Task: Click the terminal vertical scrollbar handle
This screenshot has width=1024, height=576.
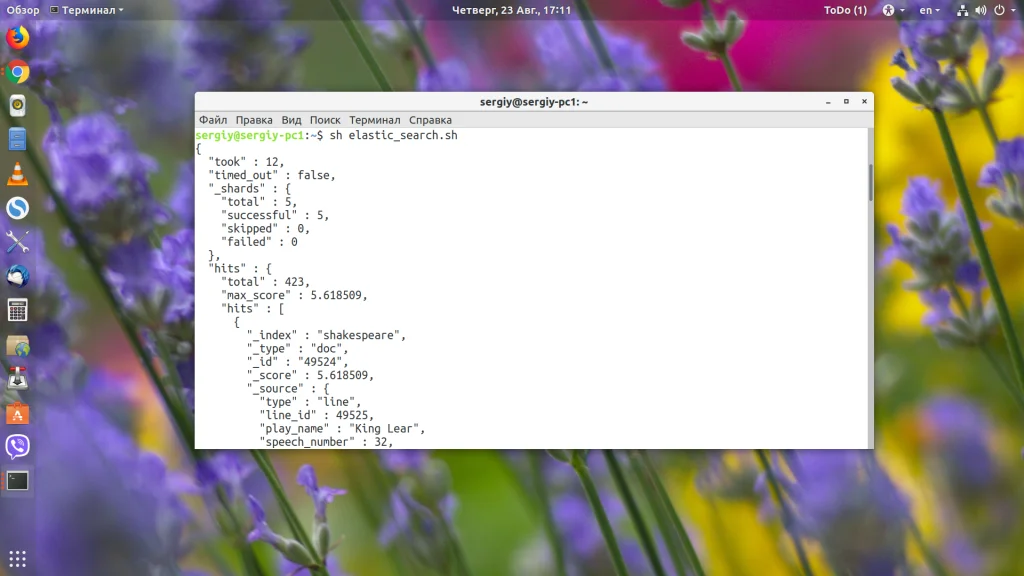Action: tap(871, 183)
